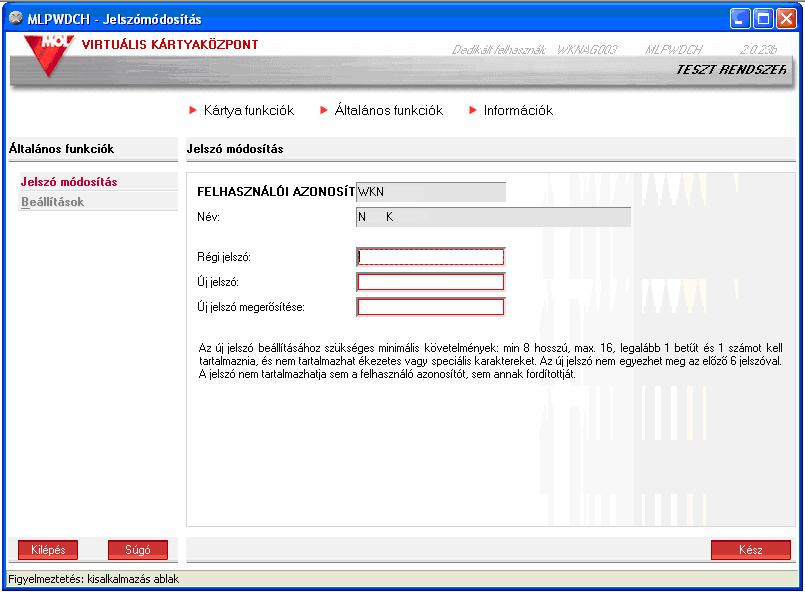Focus the Új jelszó megerősítése field
The height and width of the screenshot is (592, 805).
[430, 307]
